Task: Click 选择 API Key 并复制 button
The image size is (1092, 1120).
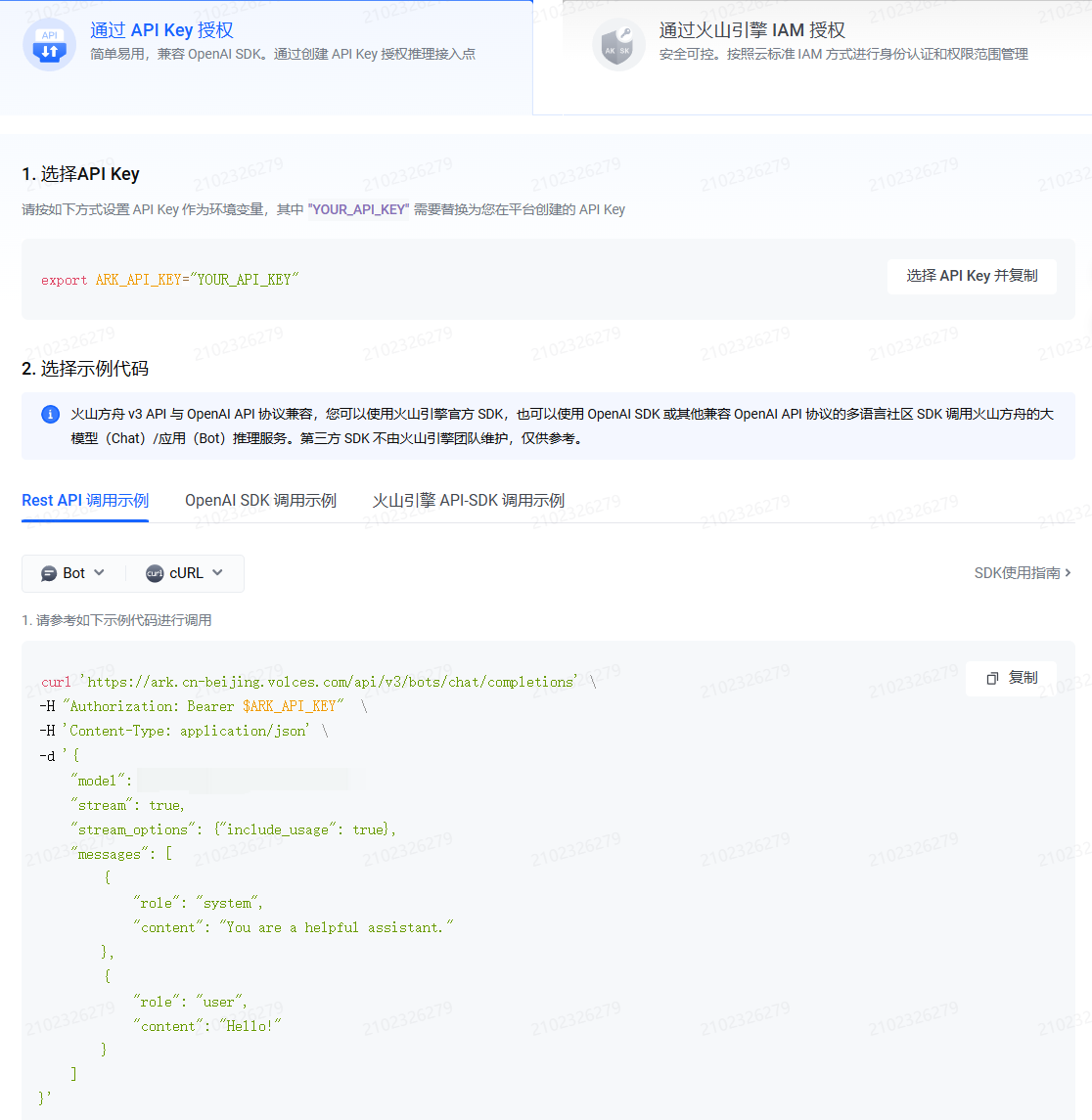Action: (x=972, y=277)
